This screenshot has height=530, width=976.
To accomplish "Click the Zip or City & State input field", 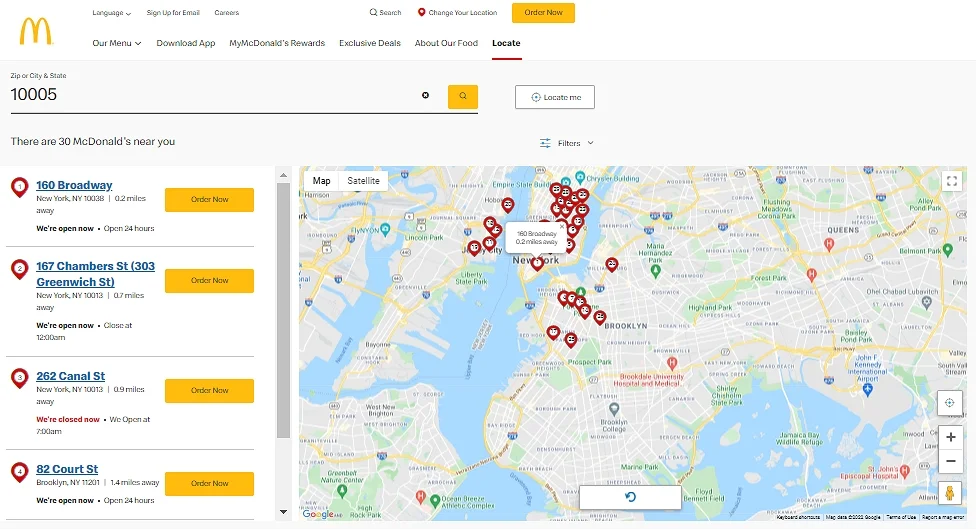I will tap(215, 95).
